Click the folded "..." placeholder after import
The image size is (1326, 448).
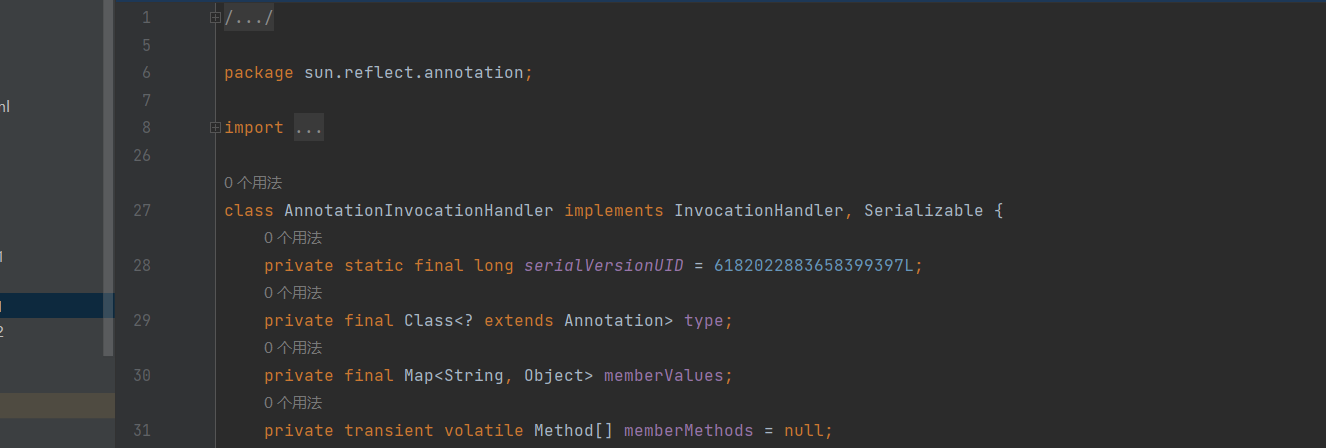click(x=309, y=128)
